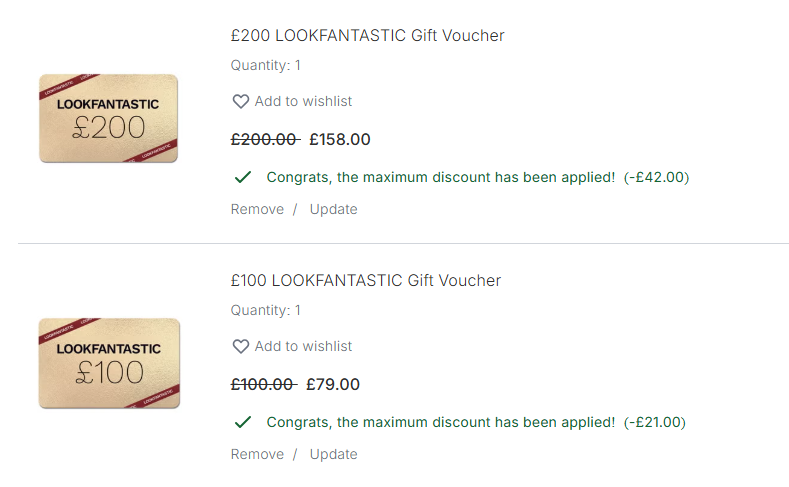This screenshot has height=487, width=789.
Task: Open £100 LOOKFANTASTIC Gift Voucher title
Action: 365,281
